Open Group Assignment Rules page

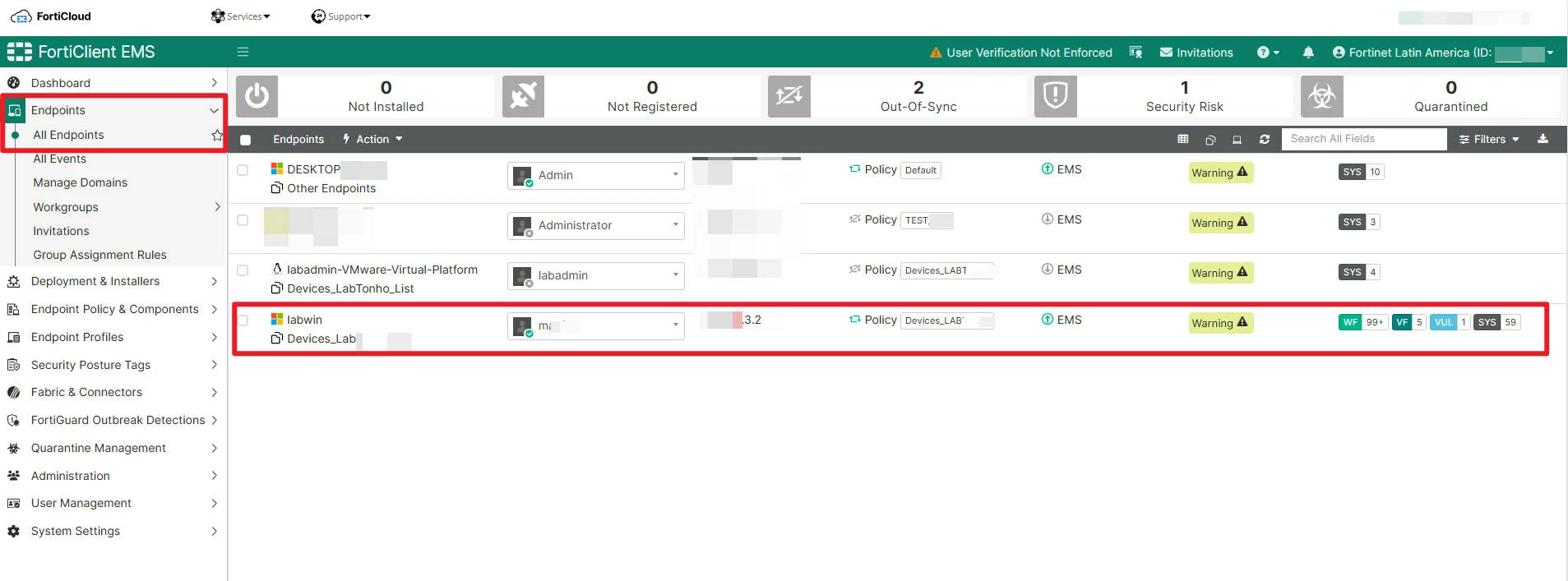[x=99, y=255]
